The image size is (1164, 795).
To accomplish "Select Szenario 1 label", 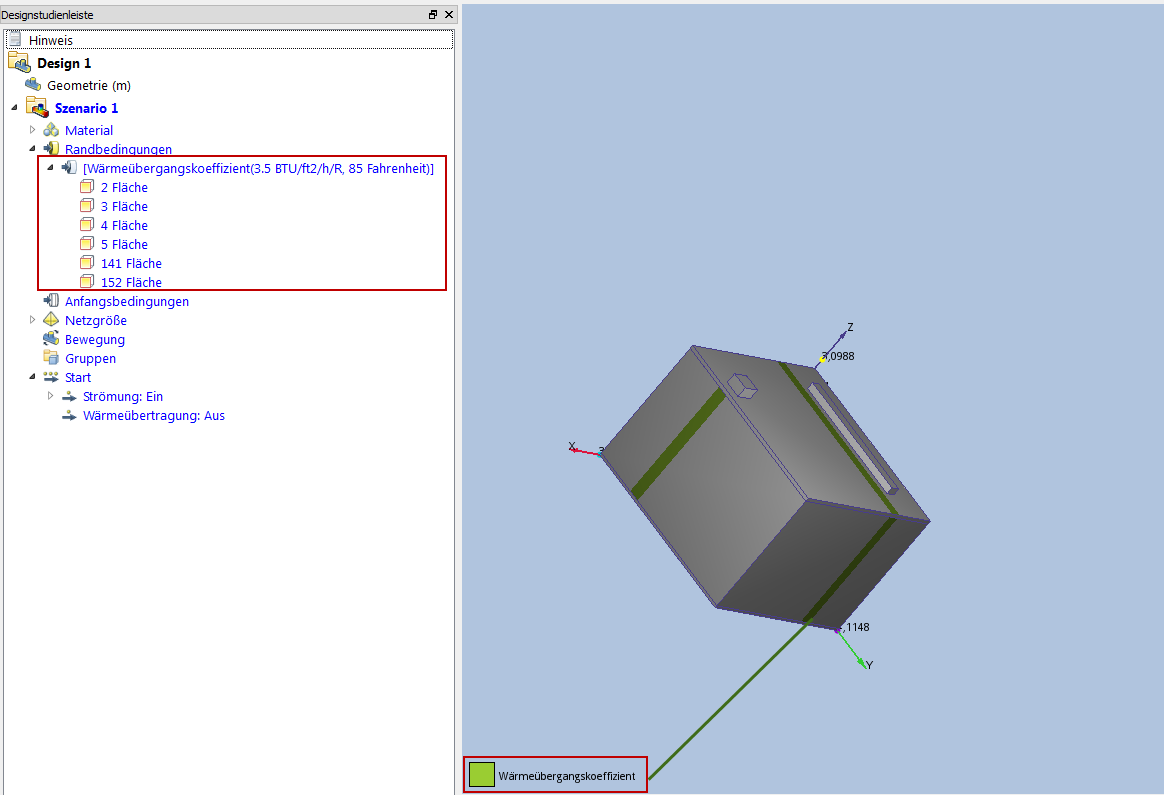I will [86, 108].
